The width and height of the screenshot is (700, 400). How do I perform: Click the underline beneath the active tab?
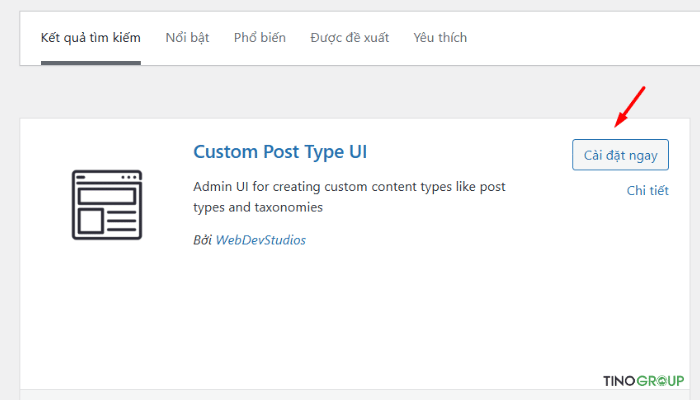tap(90, 62)
